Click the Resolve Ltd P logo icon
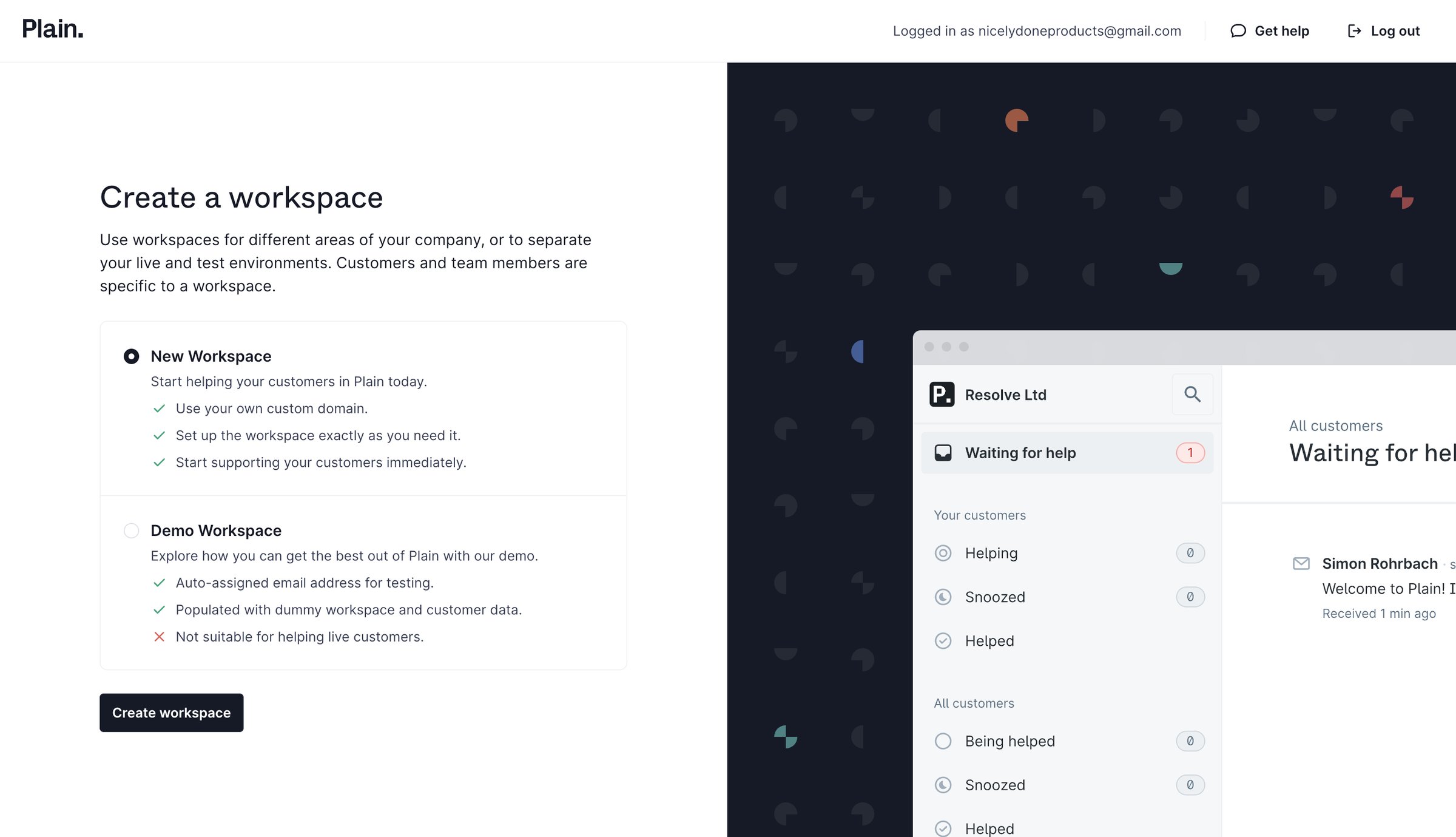 tap(942, 395)
